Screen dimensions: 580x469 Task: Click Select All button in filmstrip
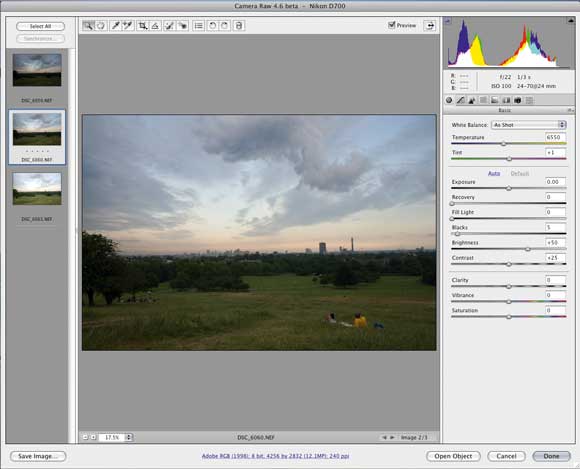pyautogui.click(x=40, y=26)
